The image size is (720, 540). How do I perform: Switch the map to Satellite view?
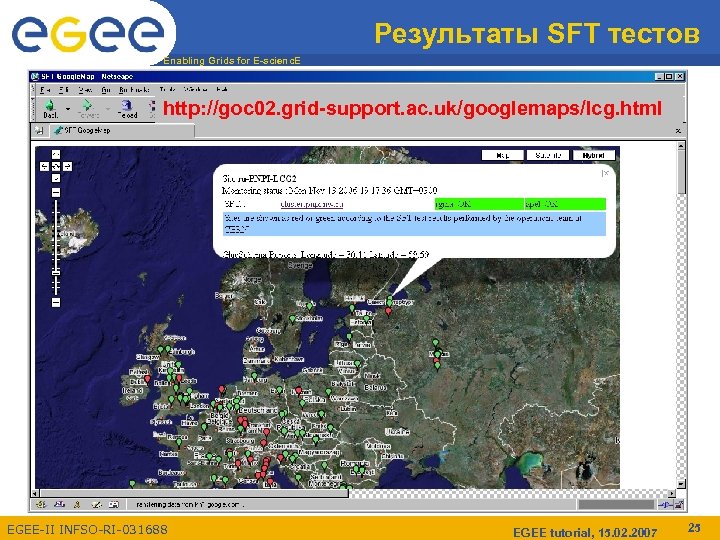(548, 156)
